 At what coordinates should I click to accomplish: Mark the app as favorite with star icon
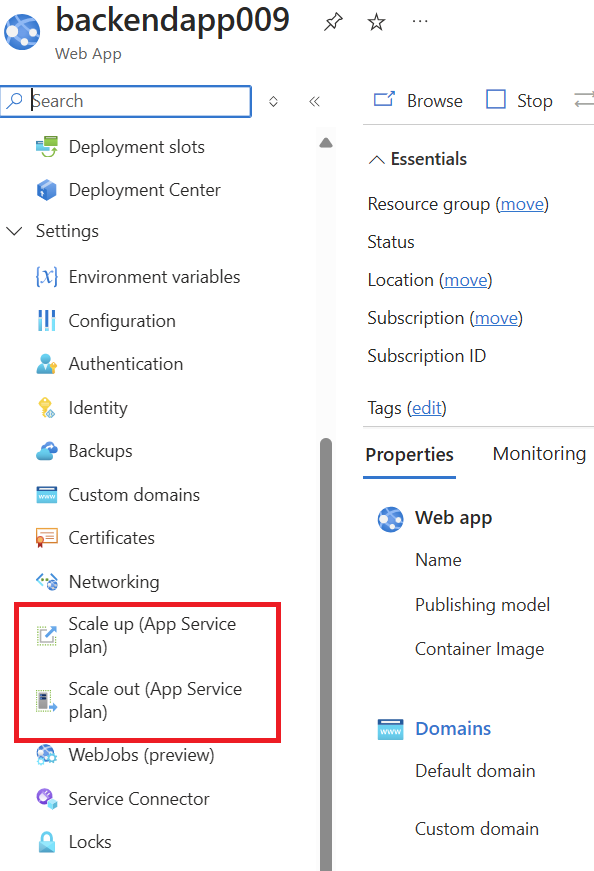click(x=376, y=22)
